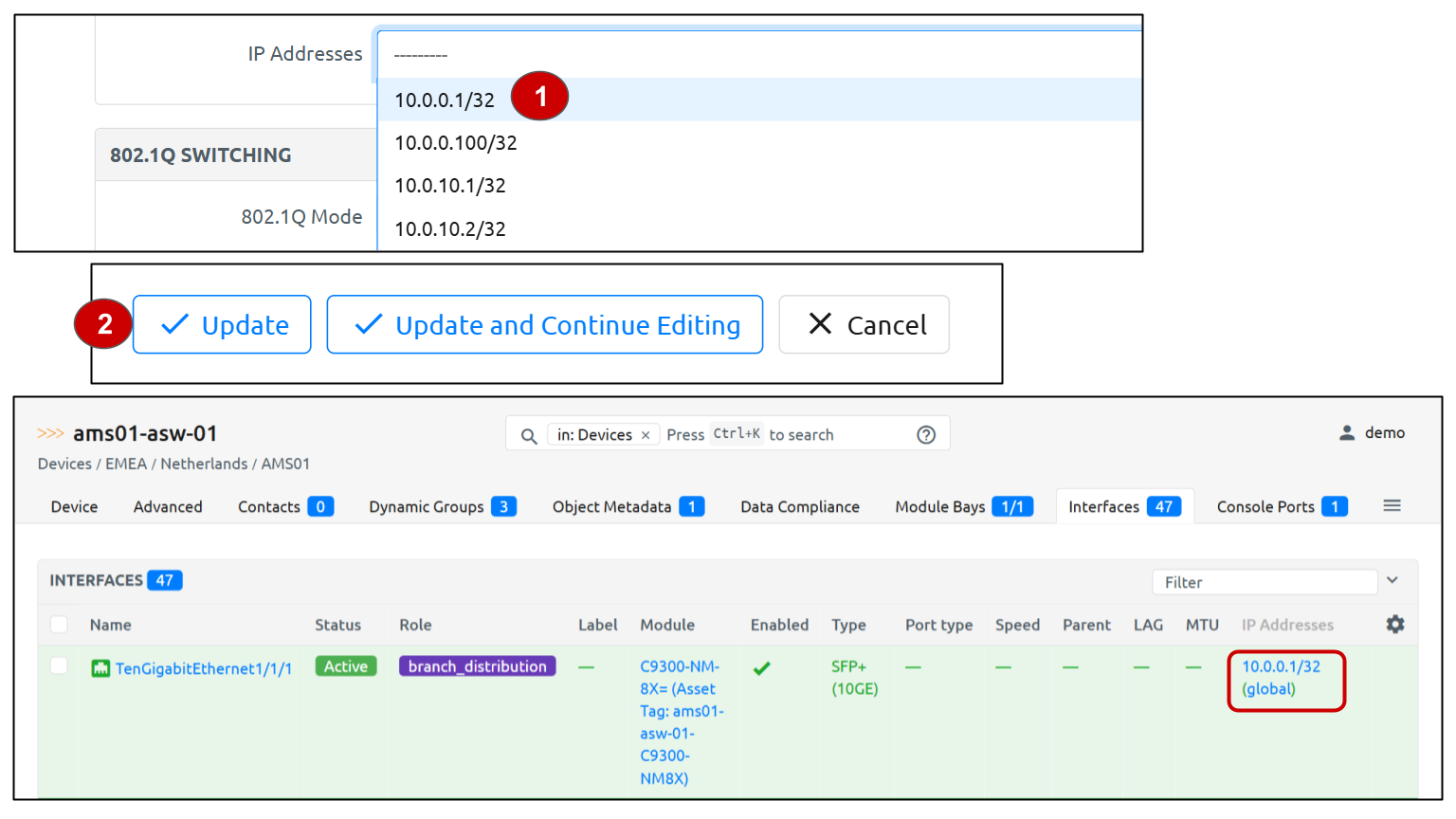Open the Data Compliance tab
Viewport: 1456px width, 819px height.
coord(799,507)
